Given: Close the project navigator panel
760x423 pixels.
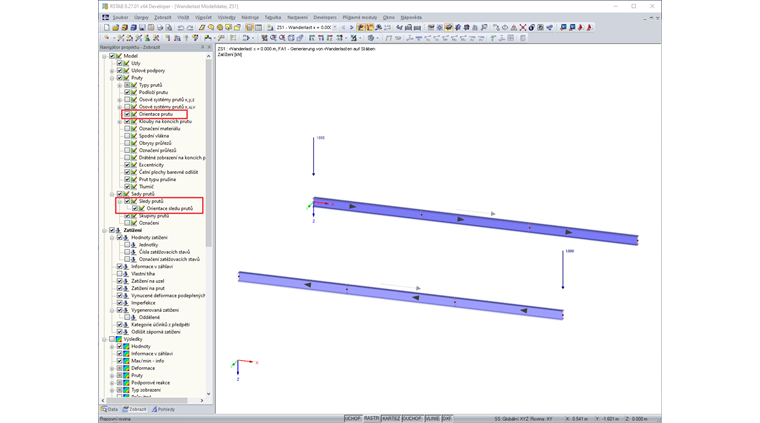Looking at the screenshot, I should (x=209, y=47).
